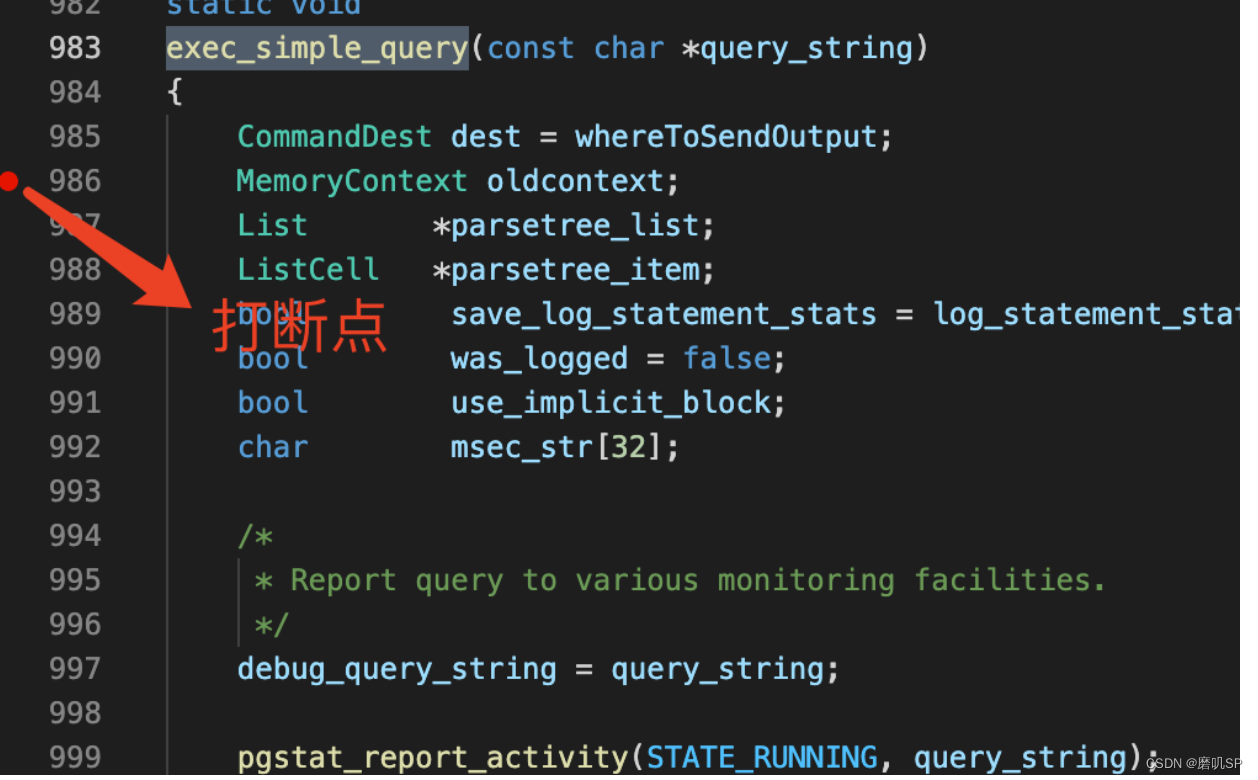Select line number 983 in the gutter
The width and height of the screenshot is (1258, 780).
(75, 48)
